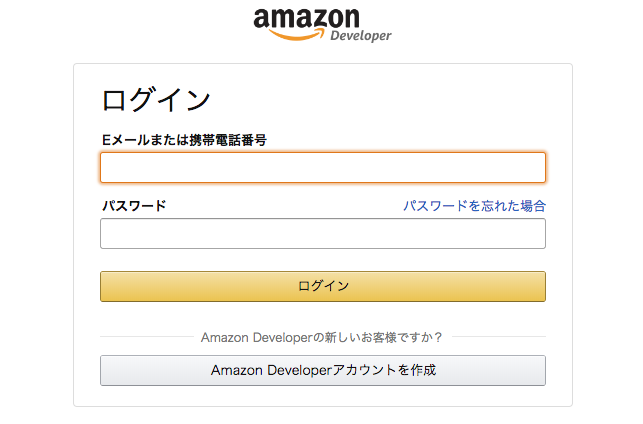Click Amazon Developerアカウントを作成 button
This screenshot has height=424, width=643.
pyautogui.click(x=323, y=370)
